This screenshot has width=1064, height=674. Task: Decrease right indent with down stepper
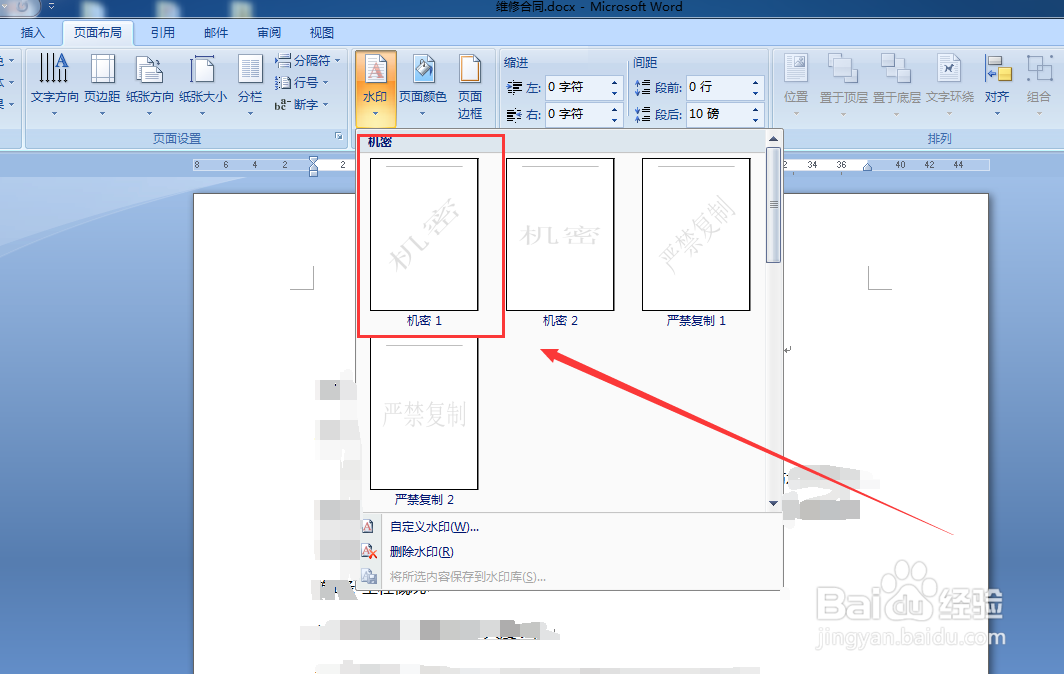pos(615,119)
